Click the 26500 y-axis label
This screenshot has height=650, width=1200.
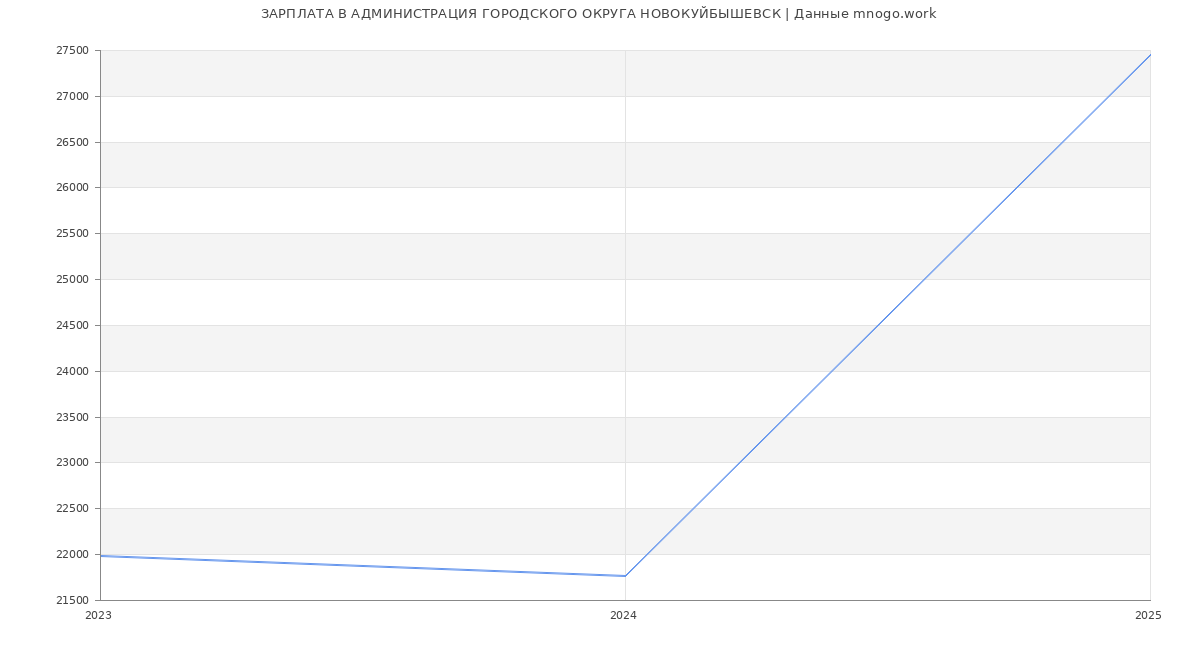pyautogui.click(x=72, y=143)
